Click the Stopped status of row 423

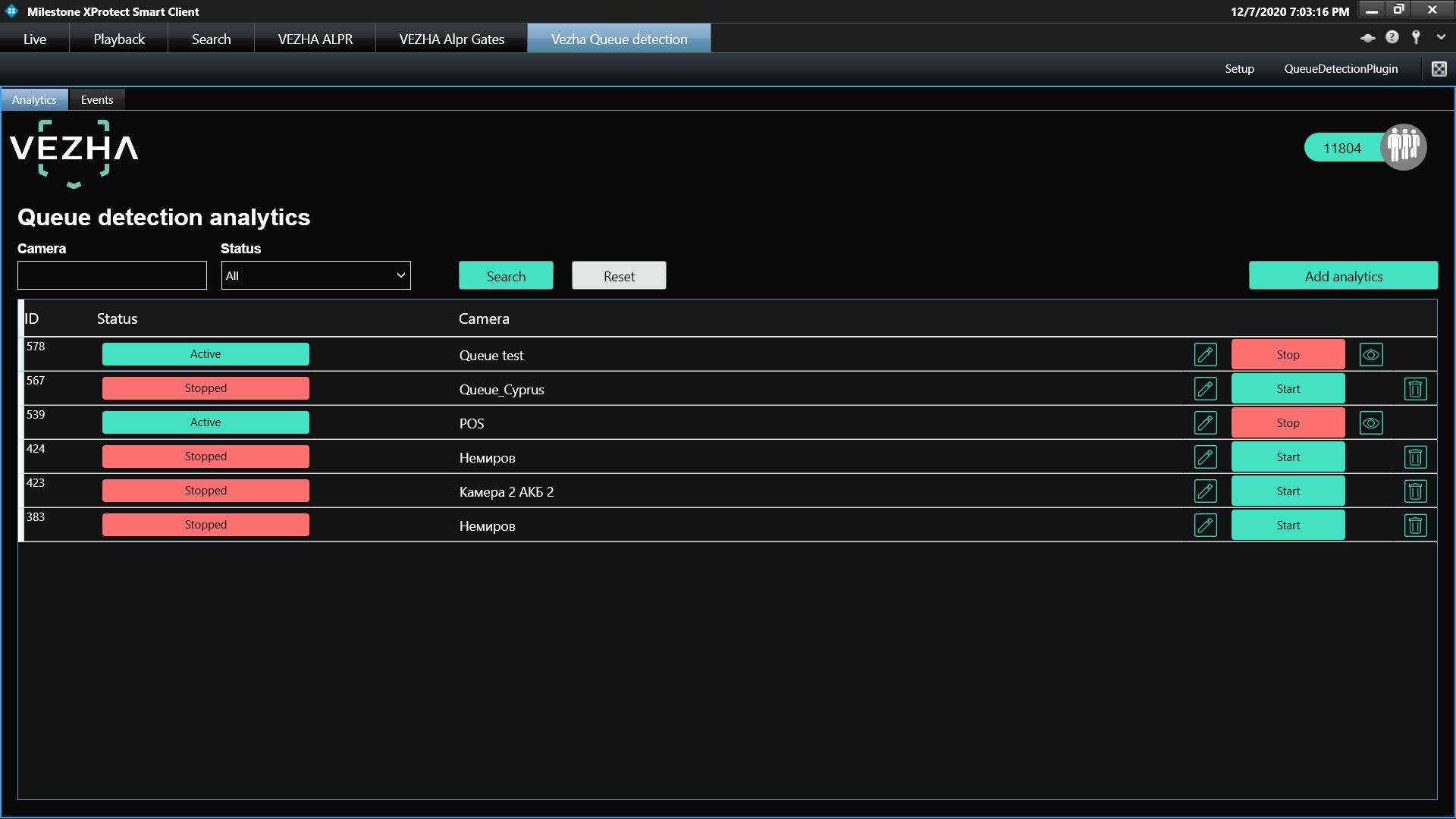point(206,491)
